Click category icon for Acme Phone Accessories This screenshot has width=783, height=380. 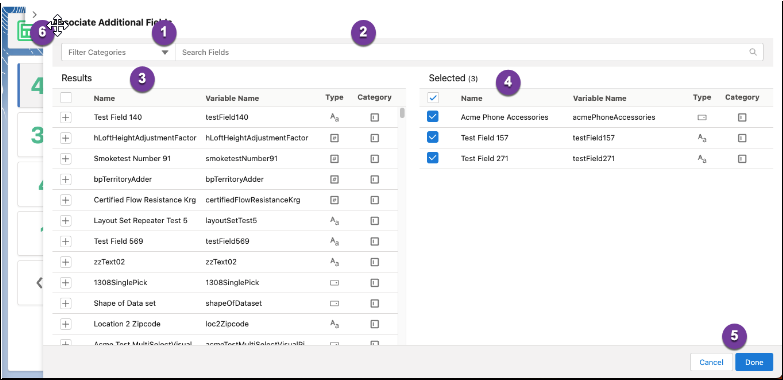click(x=742, y=117)
